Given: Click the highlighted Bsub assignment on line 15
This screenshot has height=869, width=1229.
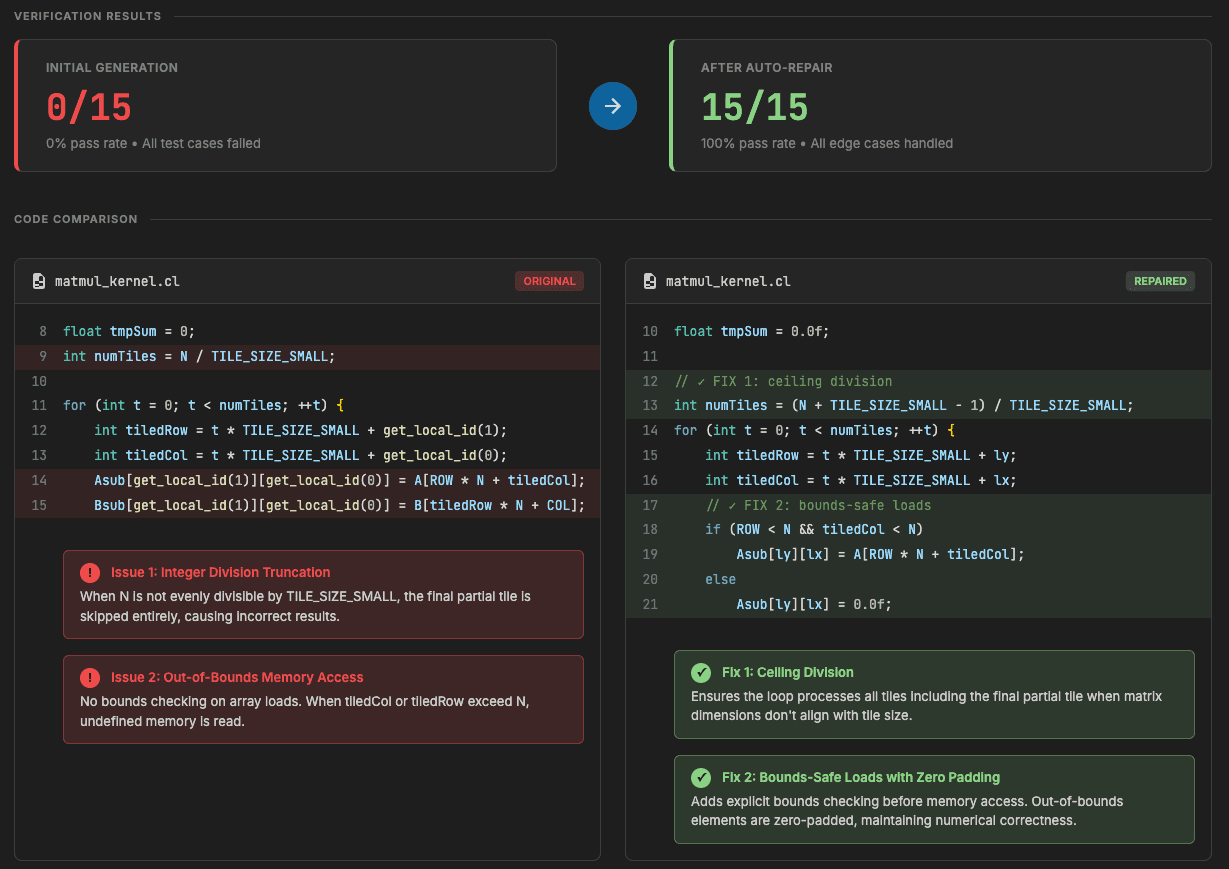Looking at the screenshot, I should pyautogui.click(x=307, y=505).
